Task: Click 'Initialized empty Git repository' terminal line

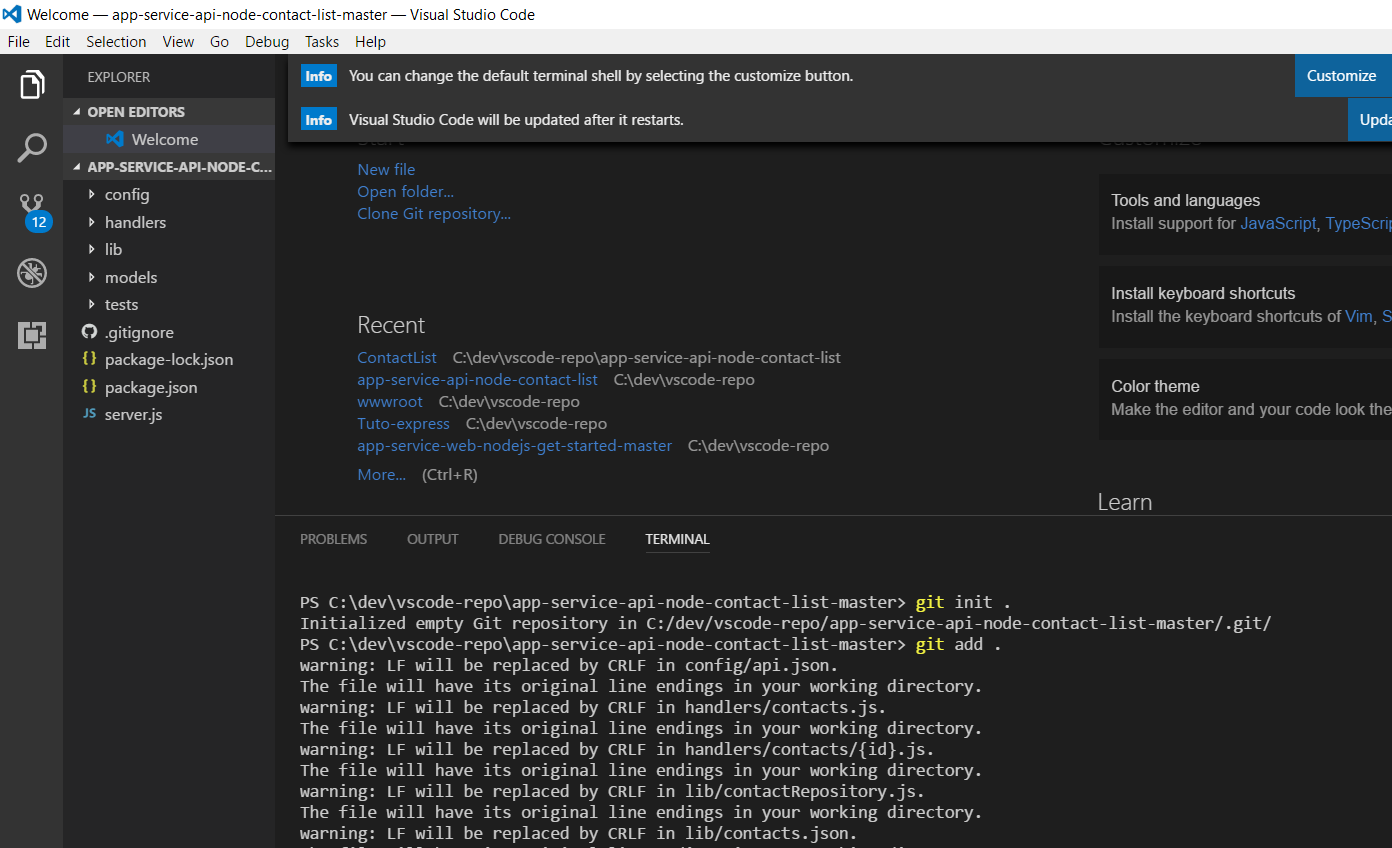Action: tap(786, 623)
